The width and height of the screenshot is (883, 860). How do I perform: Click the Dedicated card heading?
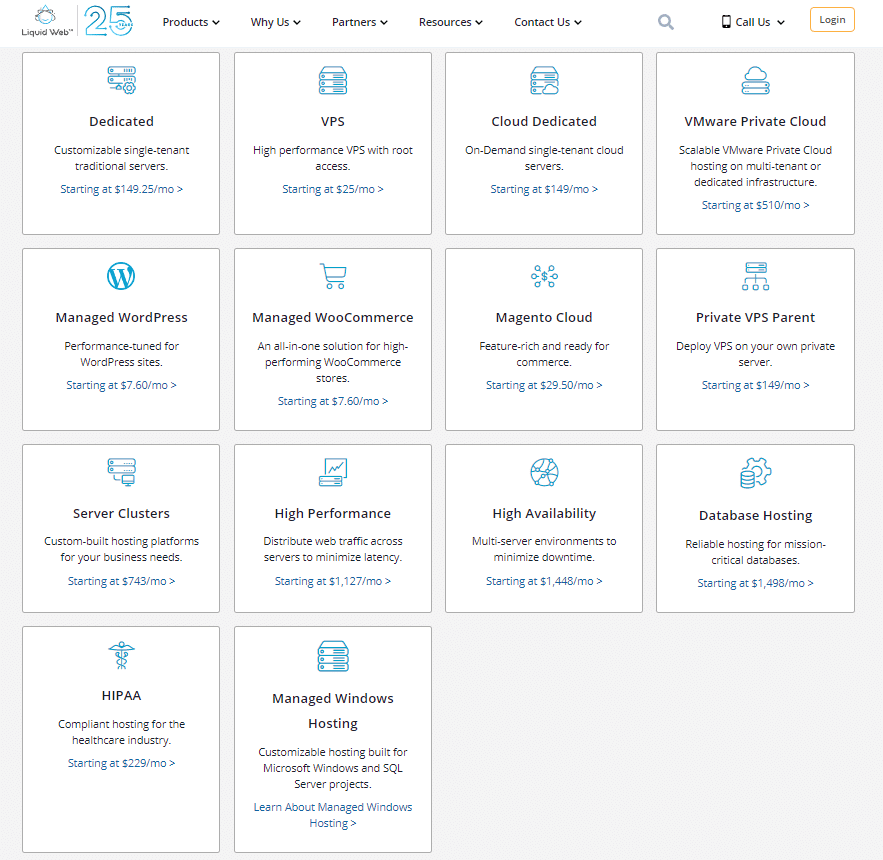pyautogui.click(x=121, y=121)
